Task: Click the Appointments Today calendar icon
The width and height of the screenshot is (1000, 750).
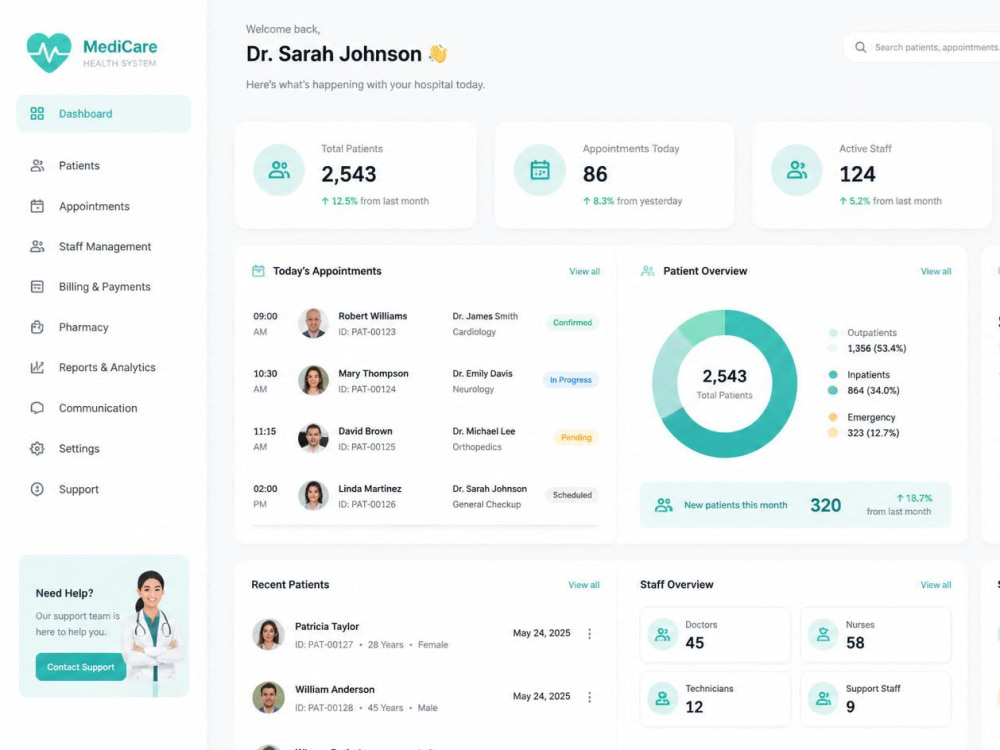Action: [x=540, y=170]
